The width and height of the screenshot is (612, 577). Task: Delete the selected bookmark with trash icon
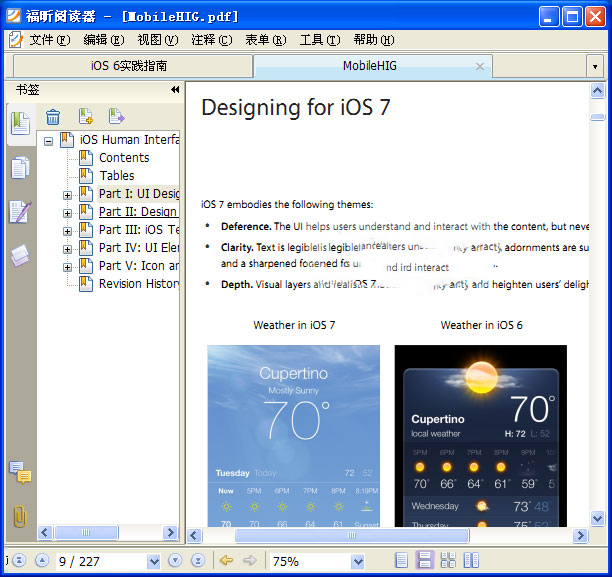[53, 117]
